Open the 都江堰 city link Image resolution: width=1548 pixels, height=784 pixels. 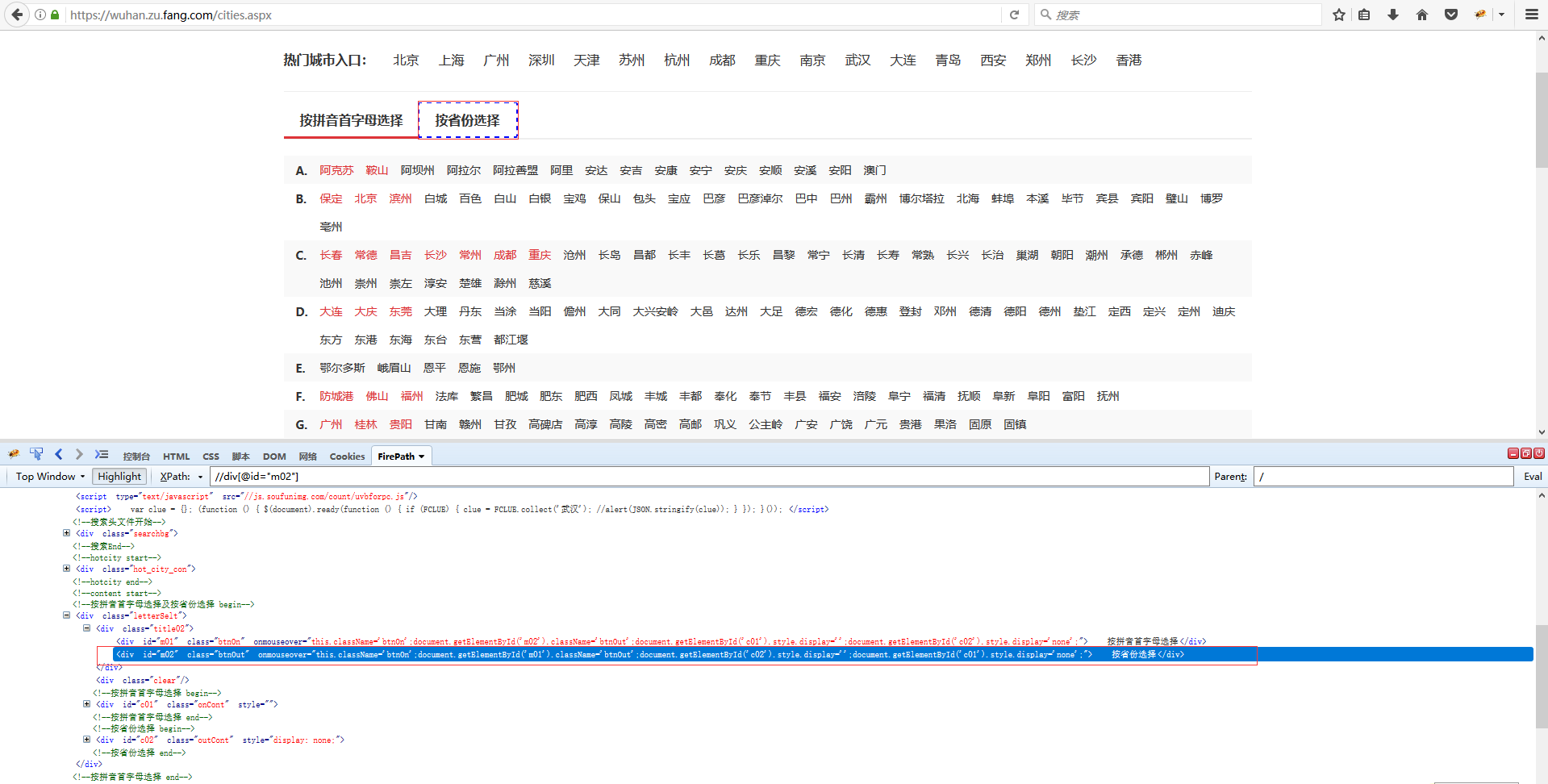click(x=511, y=340)
